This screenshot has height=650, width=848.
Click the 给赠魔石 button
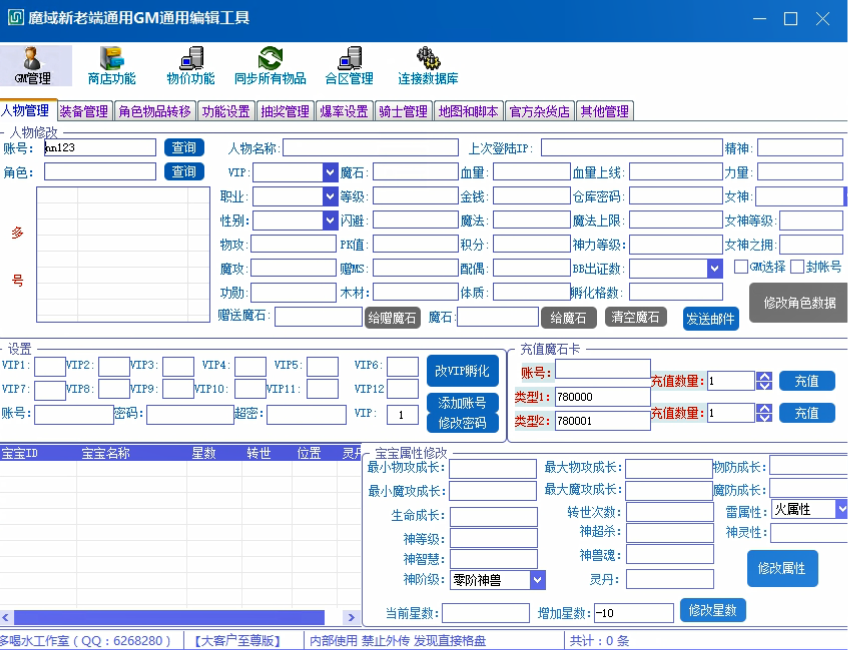tap(392, 317)
